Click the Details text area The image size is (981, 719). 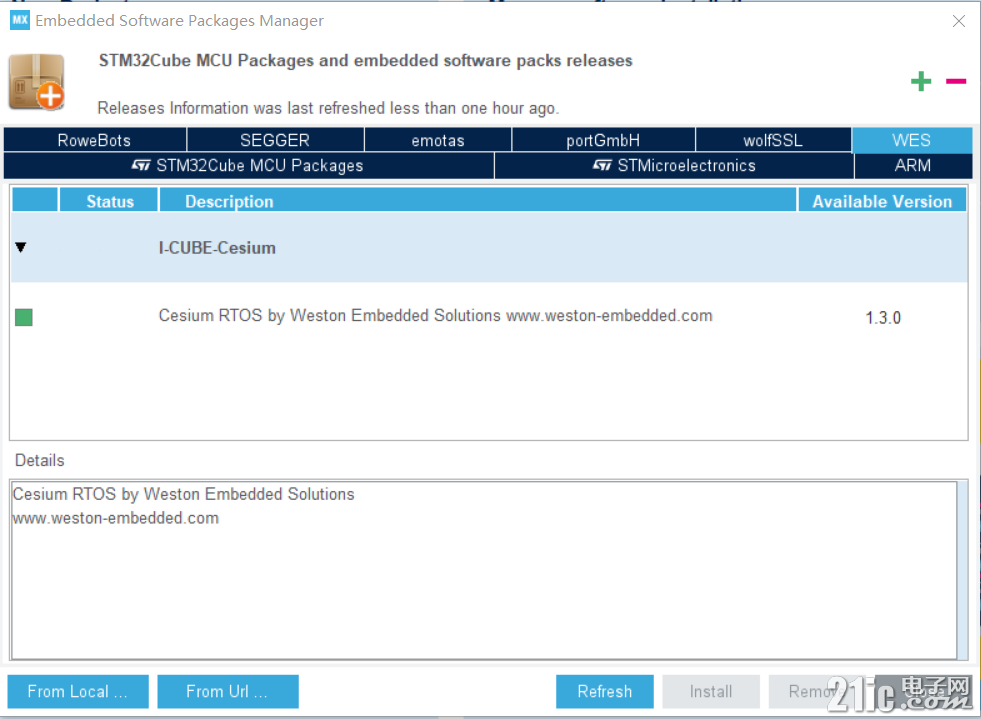[484, 570]
